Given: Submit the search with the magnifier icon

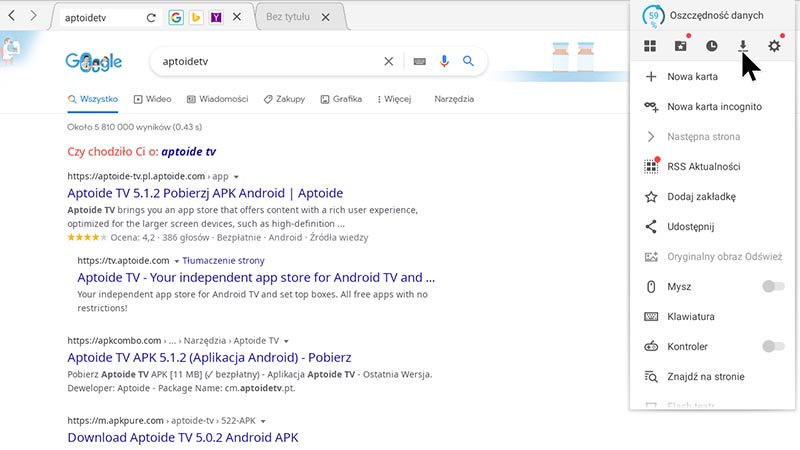Looking at the screenshot, I should (468, 61).
